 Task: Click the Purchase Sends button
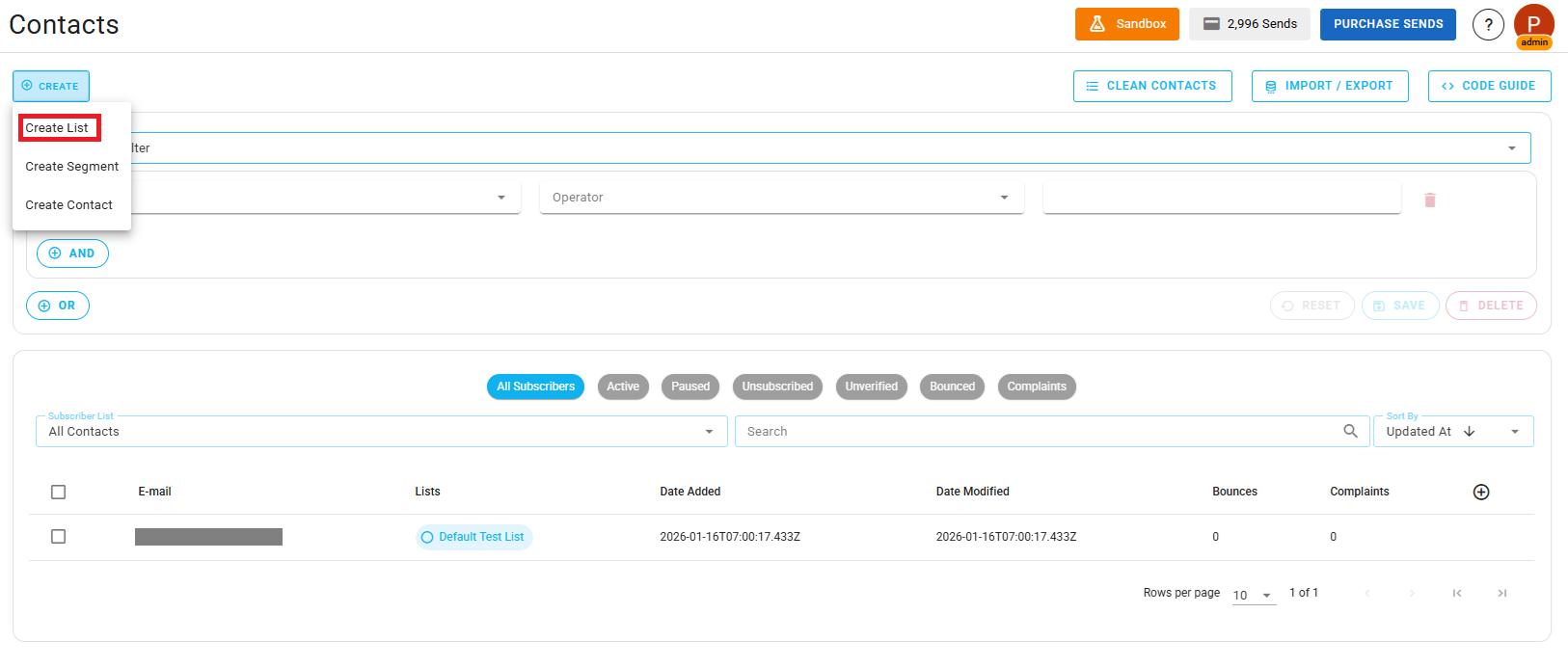(1388, 24)
